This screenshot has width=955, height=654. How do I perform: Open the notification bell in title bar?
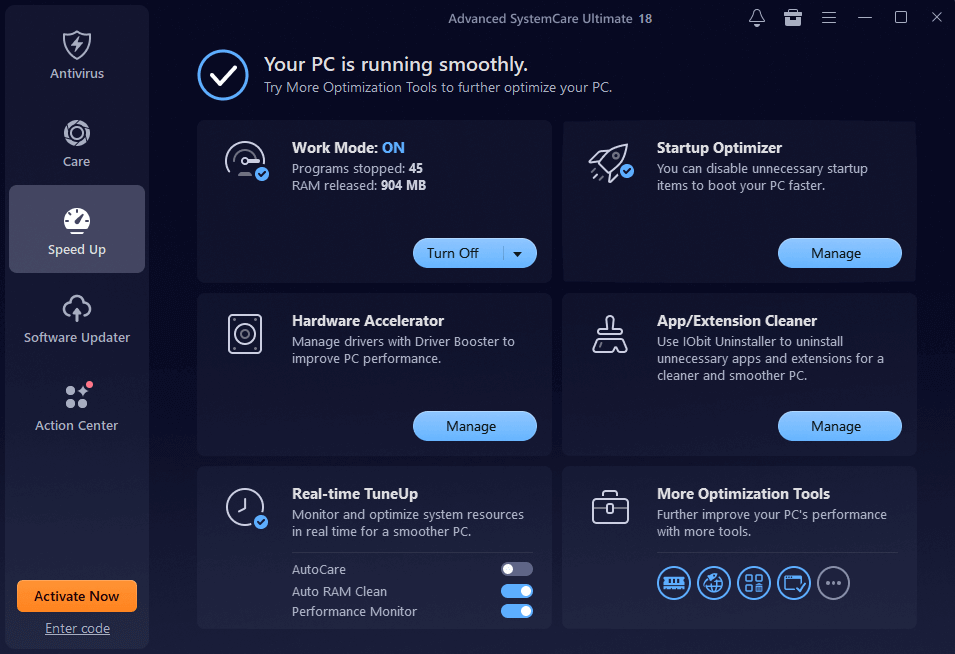[757, 18]
